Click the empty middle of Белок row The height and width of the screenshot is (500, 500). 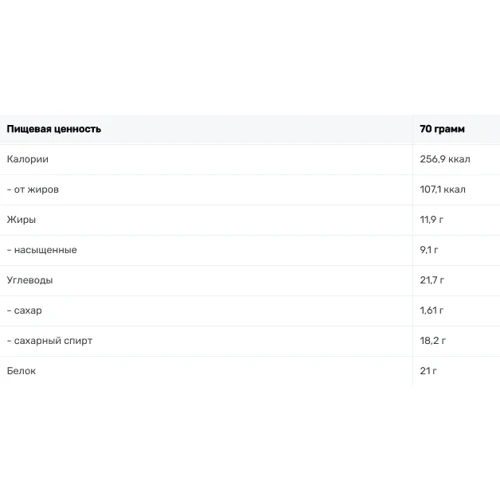click(230, 371)
